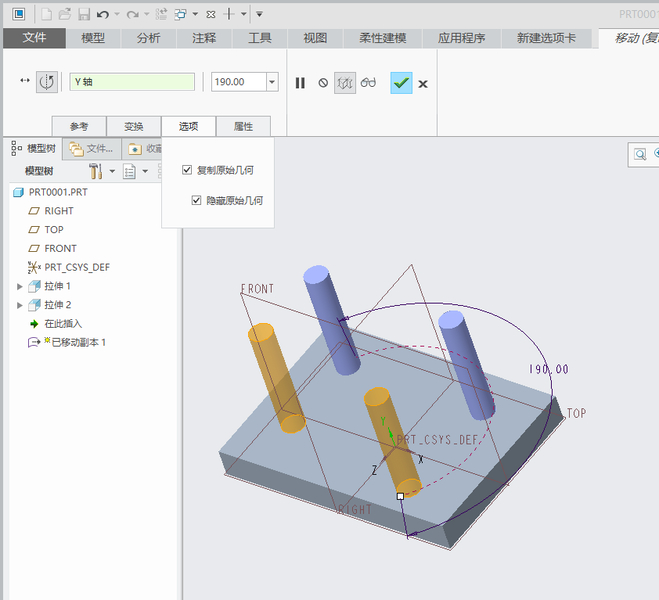Open the 参考 dashboard panel tab
This screenshot has height=600, width=659.
click(79, 126)
